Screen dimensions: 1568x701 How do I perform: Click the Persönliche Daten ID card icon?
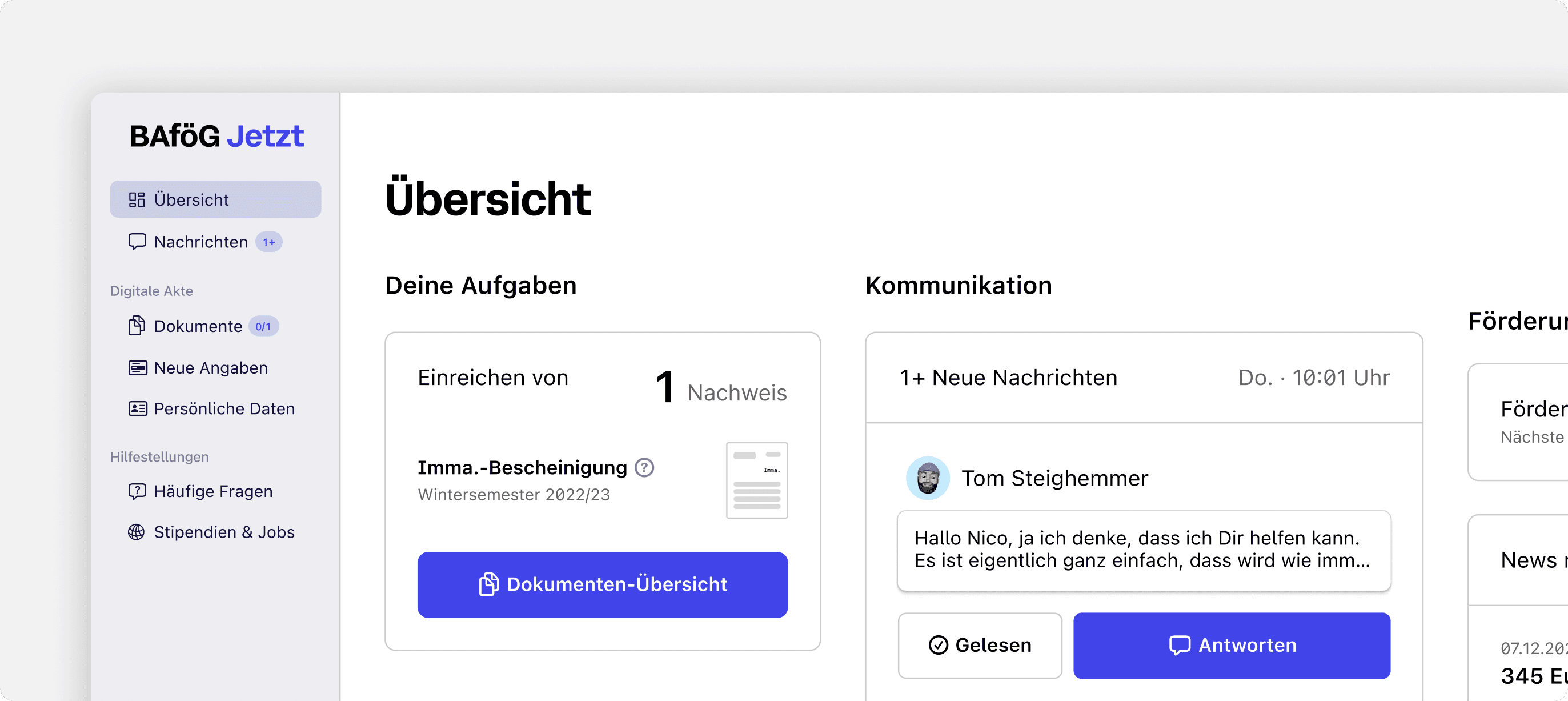pyautogui.click(x=138, y=408)
